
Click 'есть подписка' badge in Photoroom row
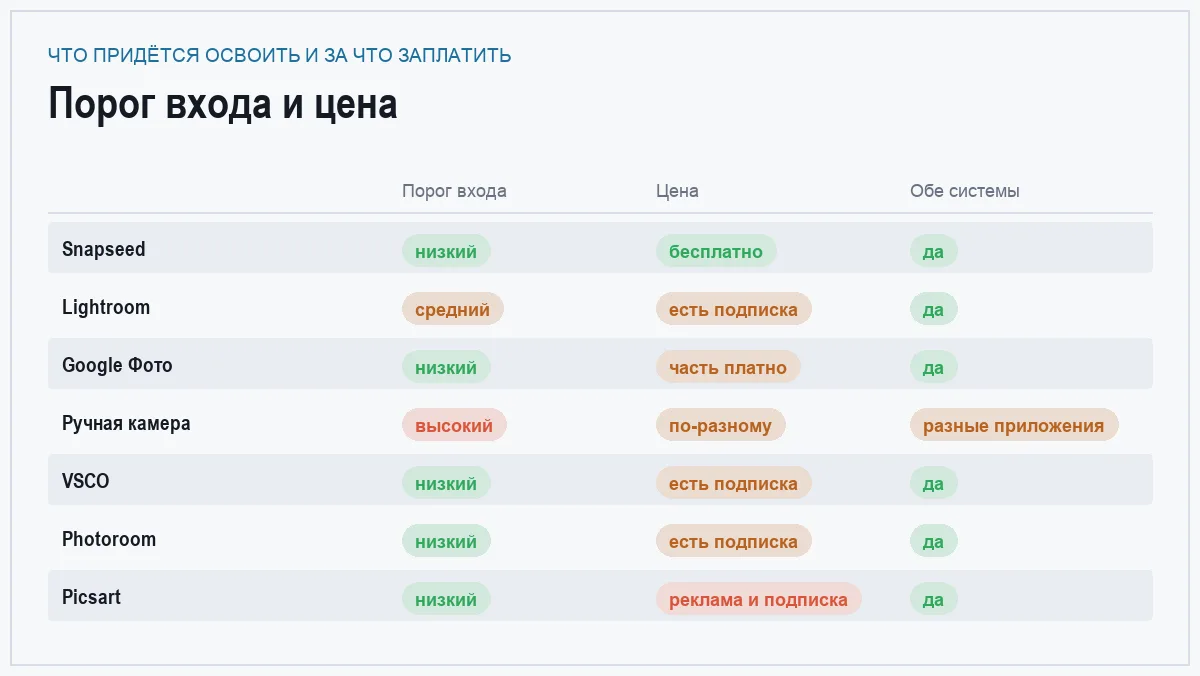pos(734,541)
